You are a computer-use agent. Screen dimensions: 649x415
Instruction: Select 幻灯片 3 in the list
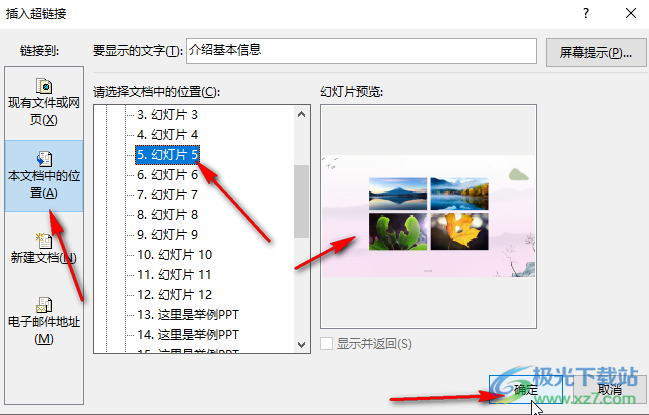click(x=167, y=115)
